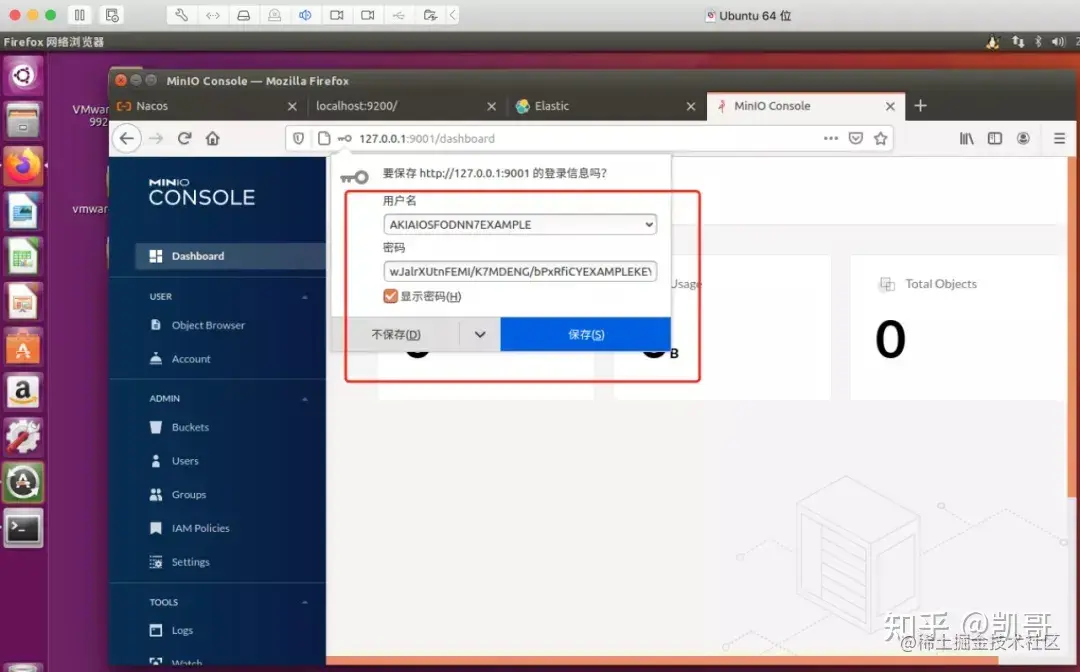Screen dimensions: 1080x672
Task: Open page actions three-dot menu
Action: click(831, 138)
